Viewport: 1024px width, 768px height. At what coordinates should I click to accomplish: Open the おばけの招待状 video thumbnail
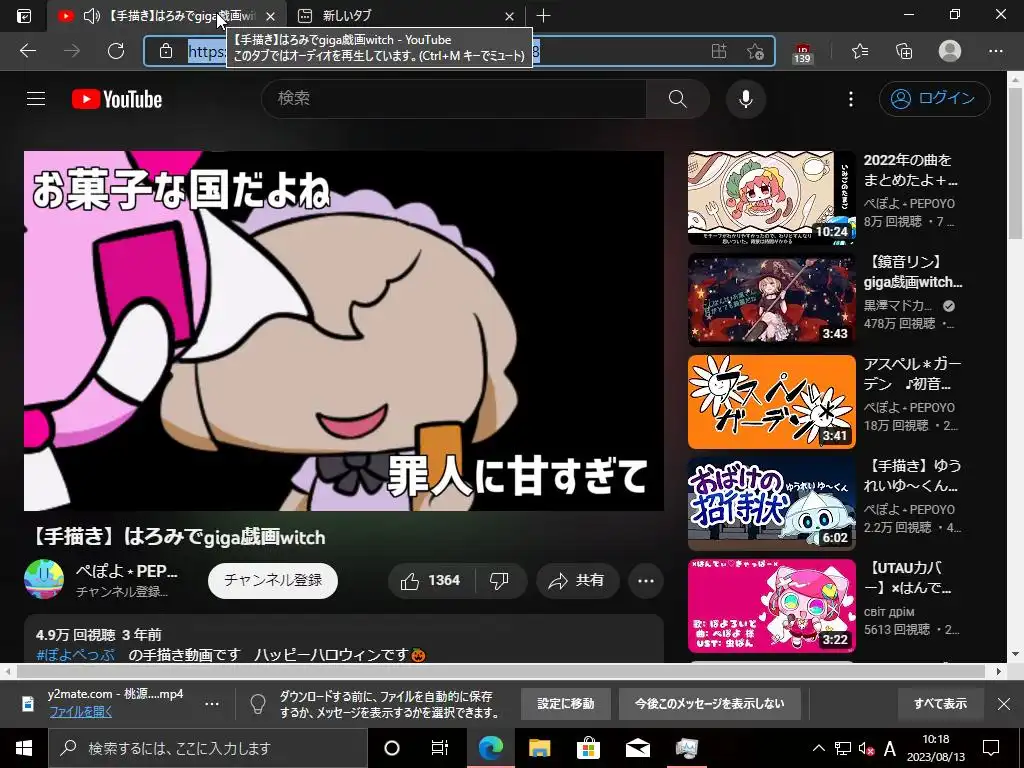[771, 504]
